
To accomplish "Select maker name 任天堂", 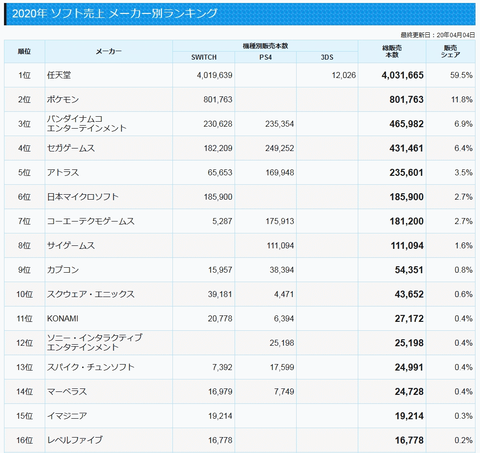I will pyautogui.click(x=59, y=75).
